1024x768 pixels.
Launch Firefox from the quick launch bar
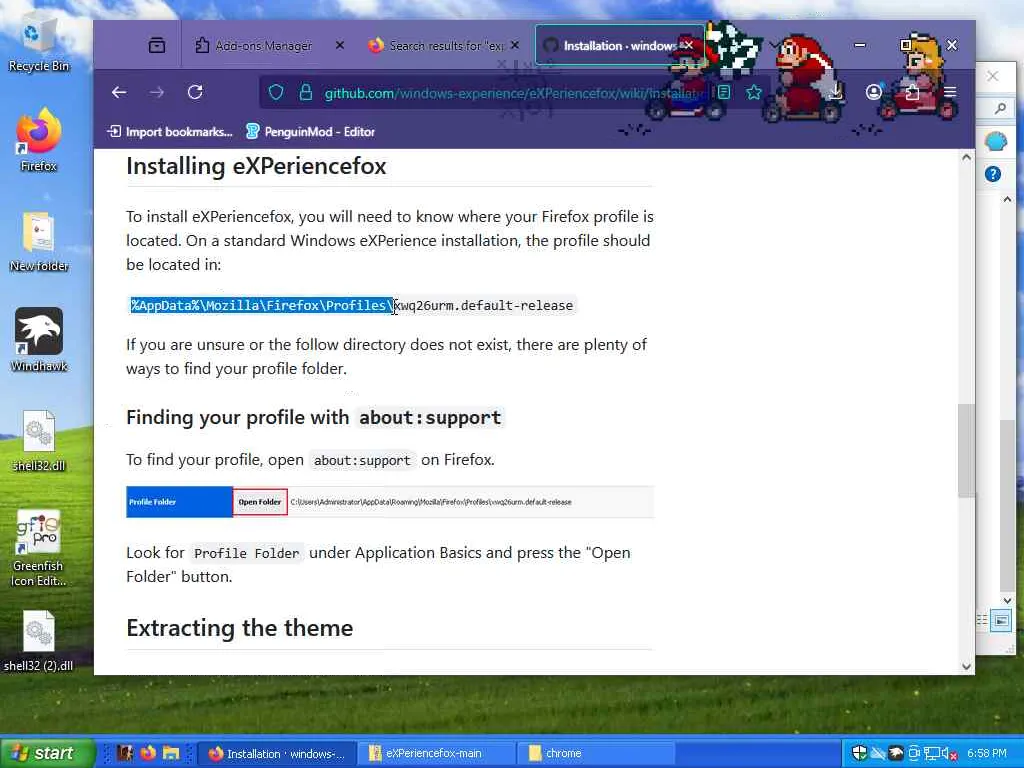[x=148, y=753]
